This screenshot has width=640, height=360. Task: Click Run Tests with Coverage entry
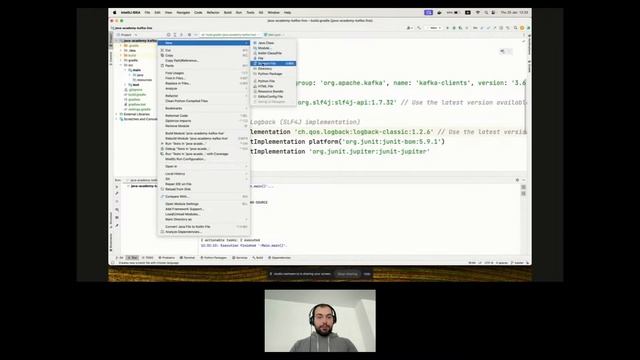pyautogui.click(x=204, y=154)
